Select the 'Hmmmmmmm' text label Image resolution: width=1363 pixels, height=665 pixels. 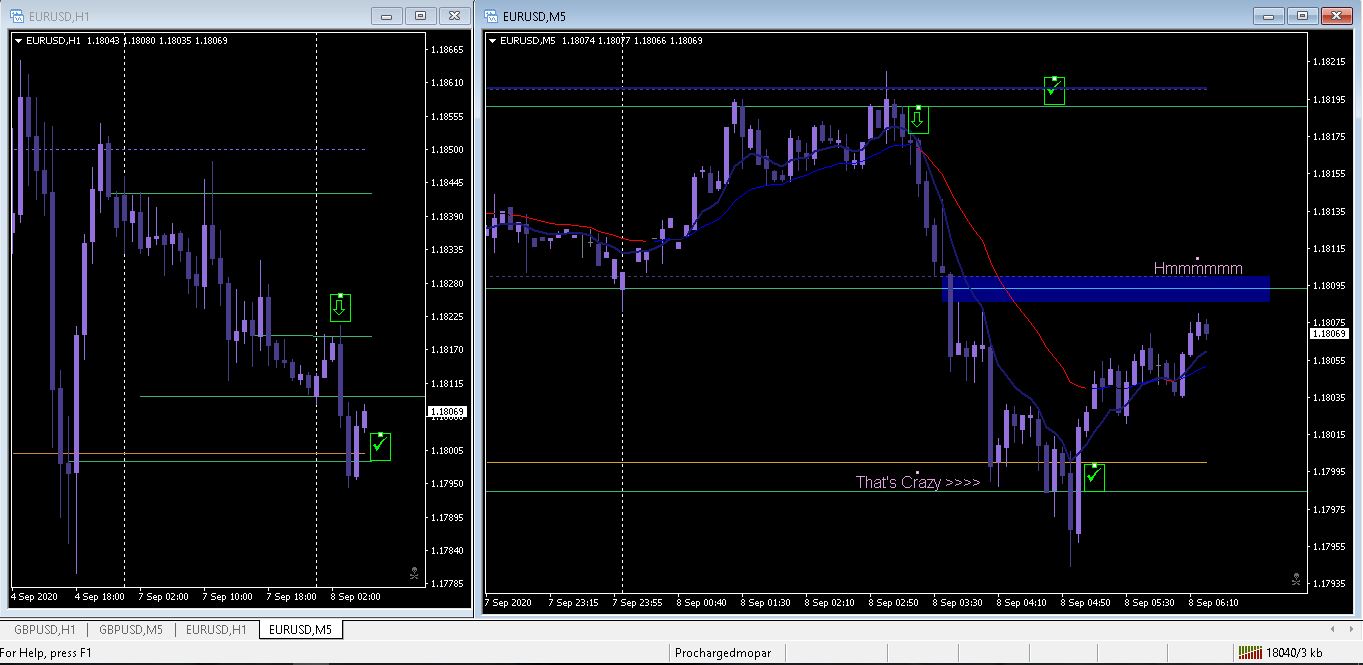coord(1198,269)
